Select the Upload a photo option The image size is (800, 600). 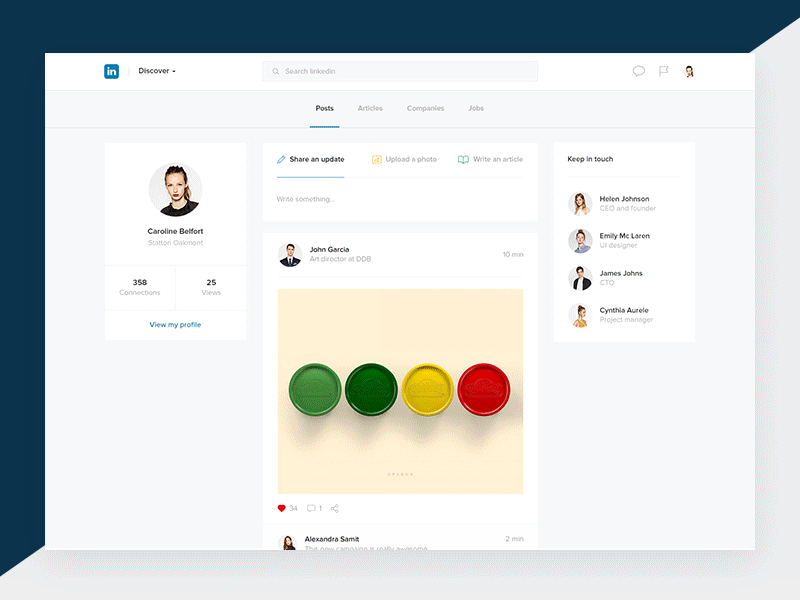click(405, 159)
